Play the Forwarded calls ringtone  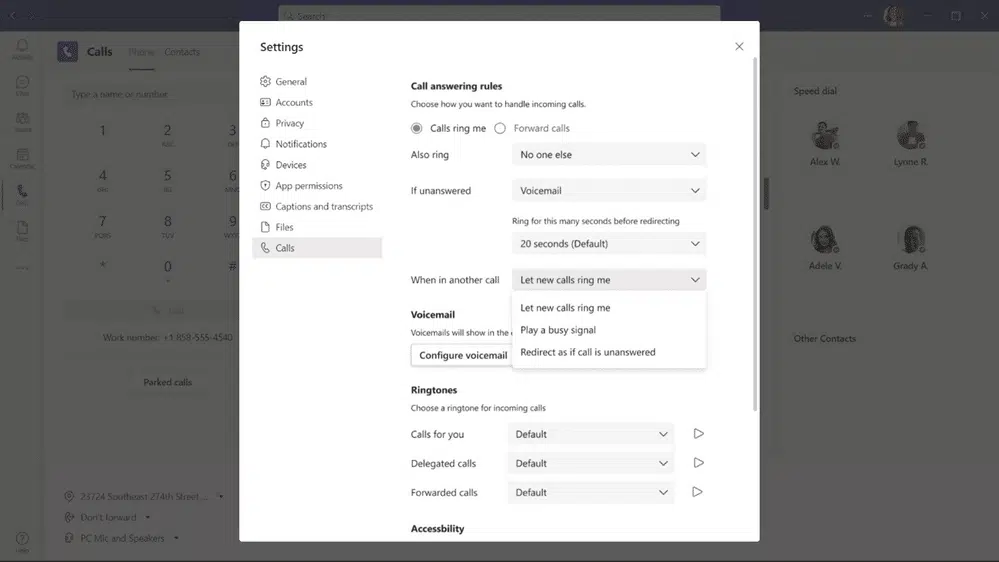pyautogui.click(x=698, y=492)
